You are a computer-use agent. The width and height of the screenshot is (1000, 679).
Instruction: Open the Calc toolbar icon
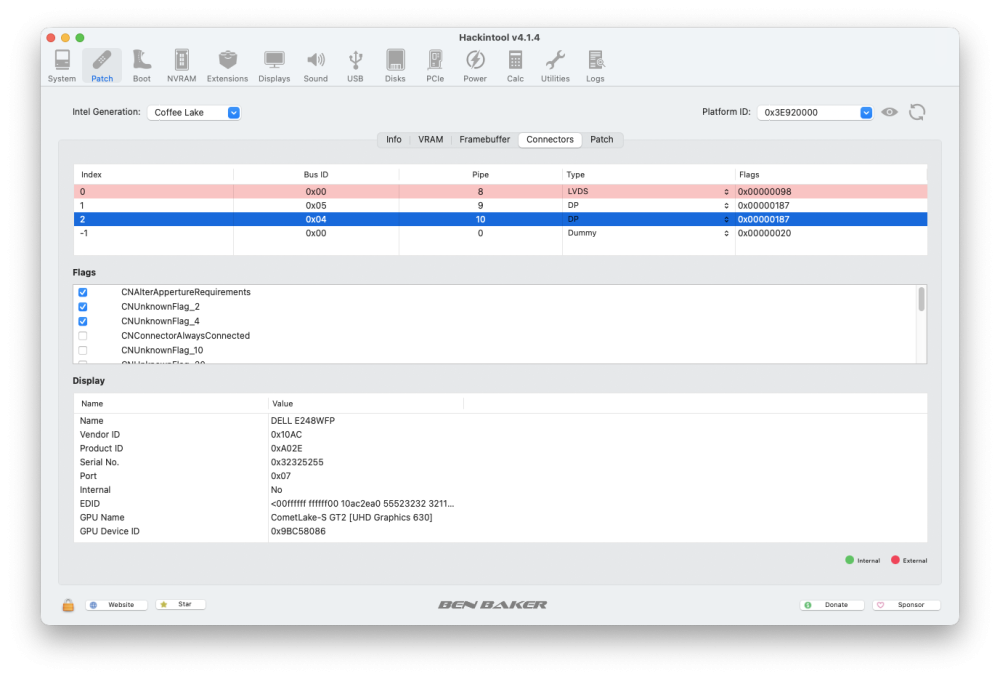(x=515, y=66)
